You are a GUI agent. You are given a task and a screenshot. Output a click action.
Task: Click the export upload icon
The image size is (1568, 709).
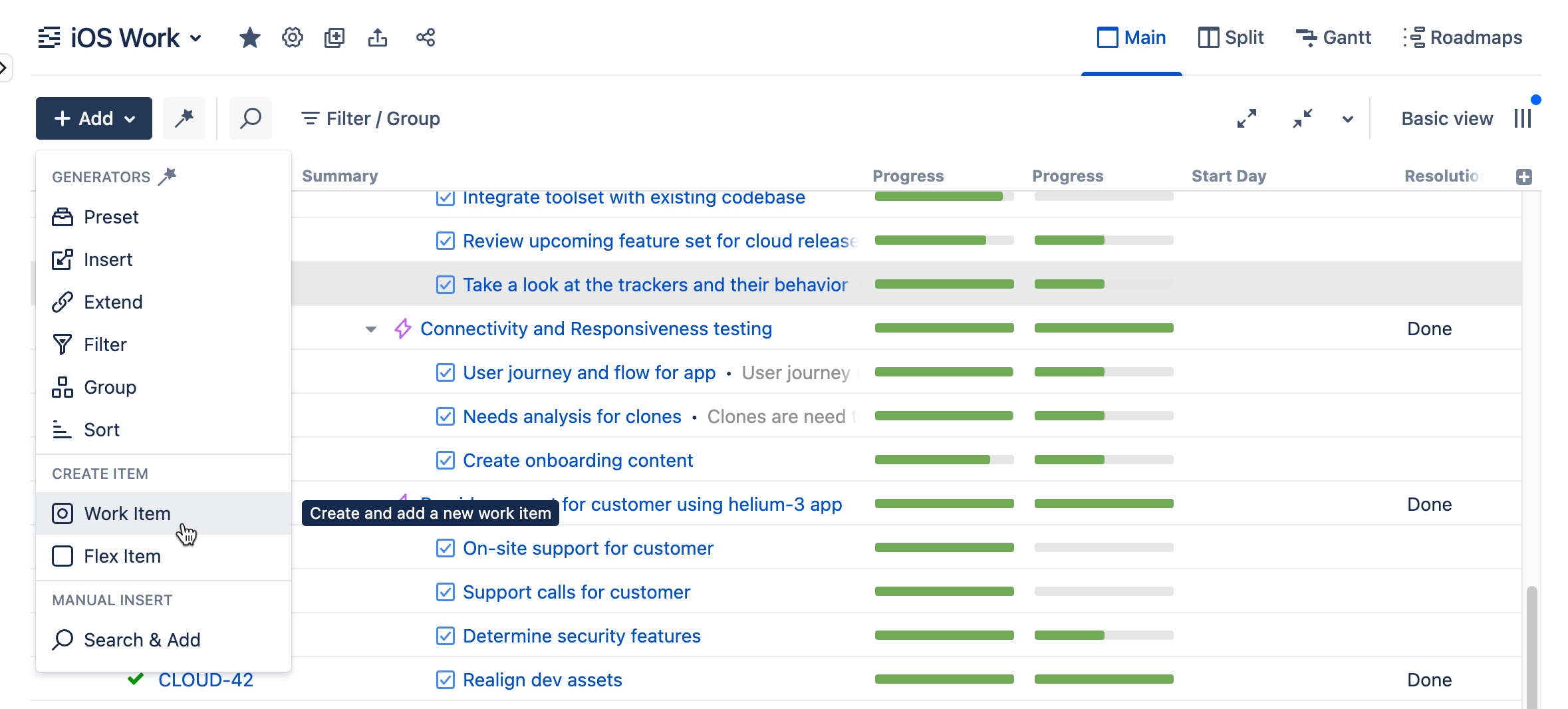click(377, 38)
